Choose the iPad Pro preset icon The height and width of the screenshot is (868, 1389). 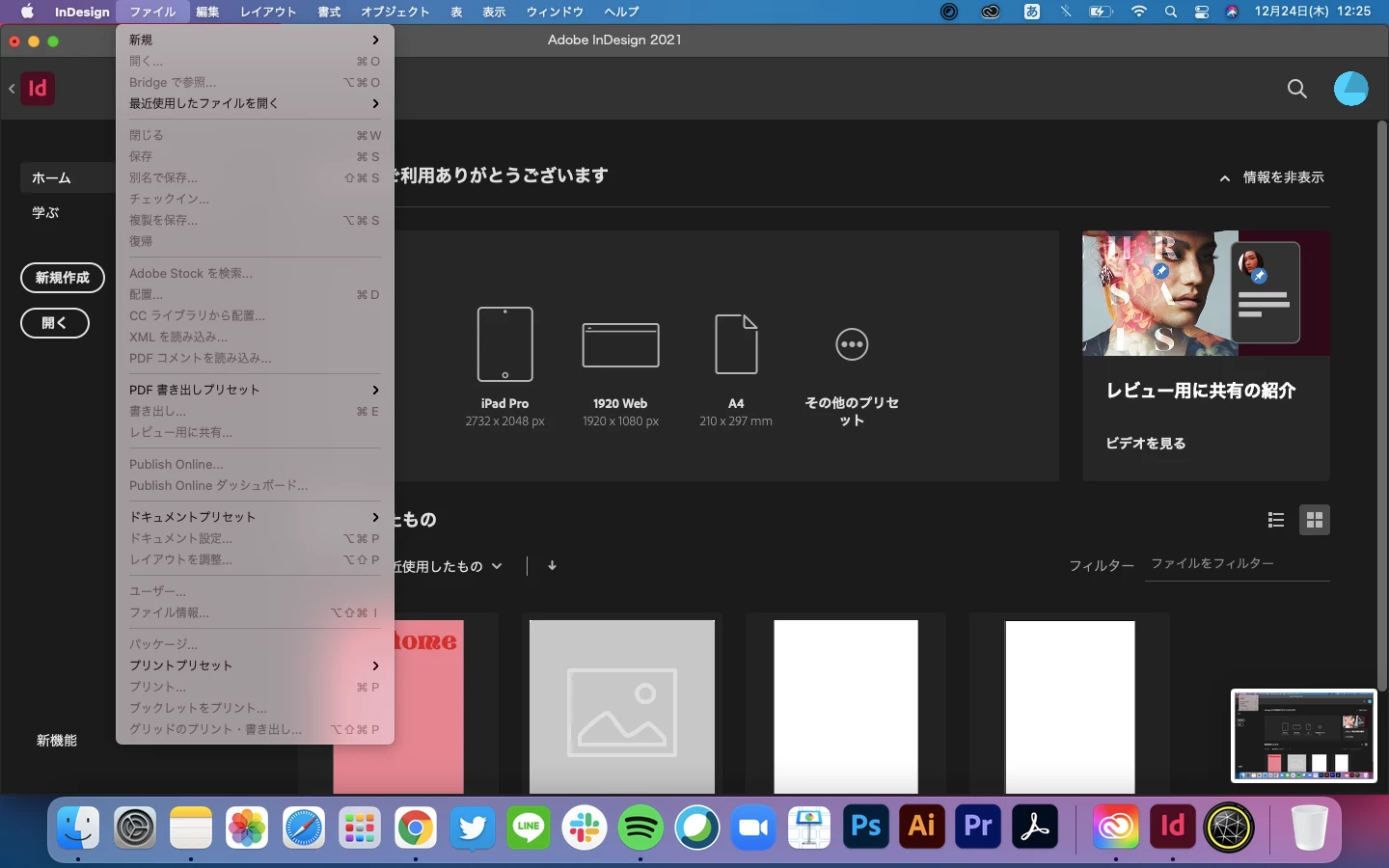(x=504, y=344)
